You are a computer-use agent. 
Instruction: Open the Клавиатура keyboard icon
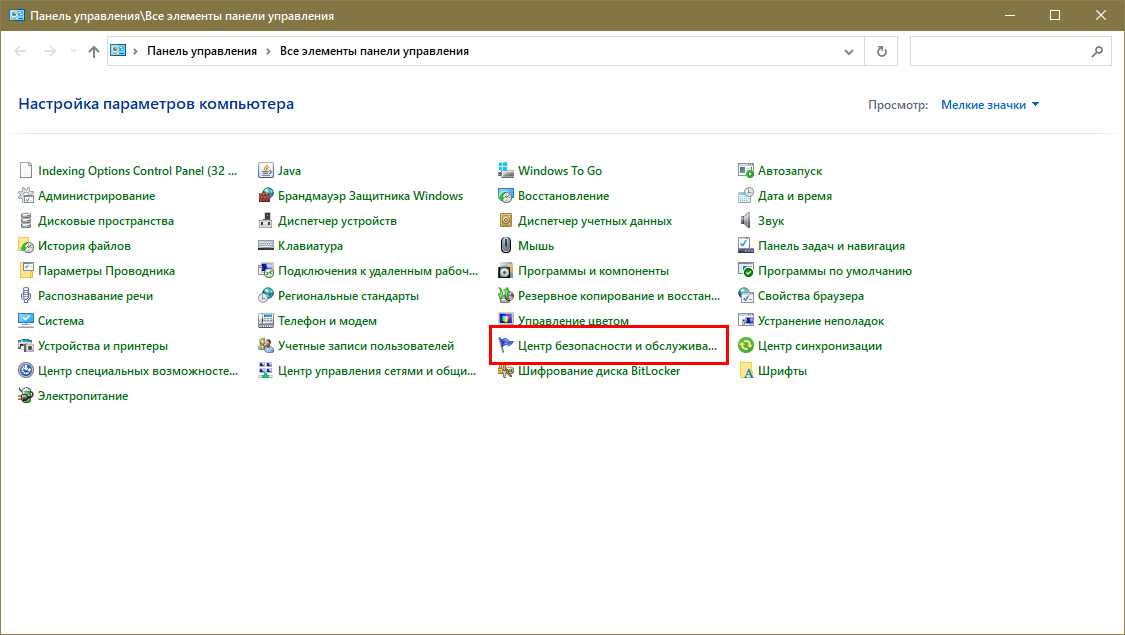[x=266, y=246]
